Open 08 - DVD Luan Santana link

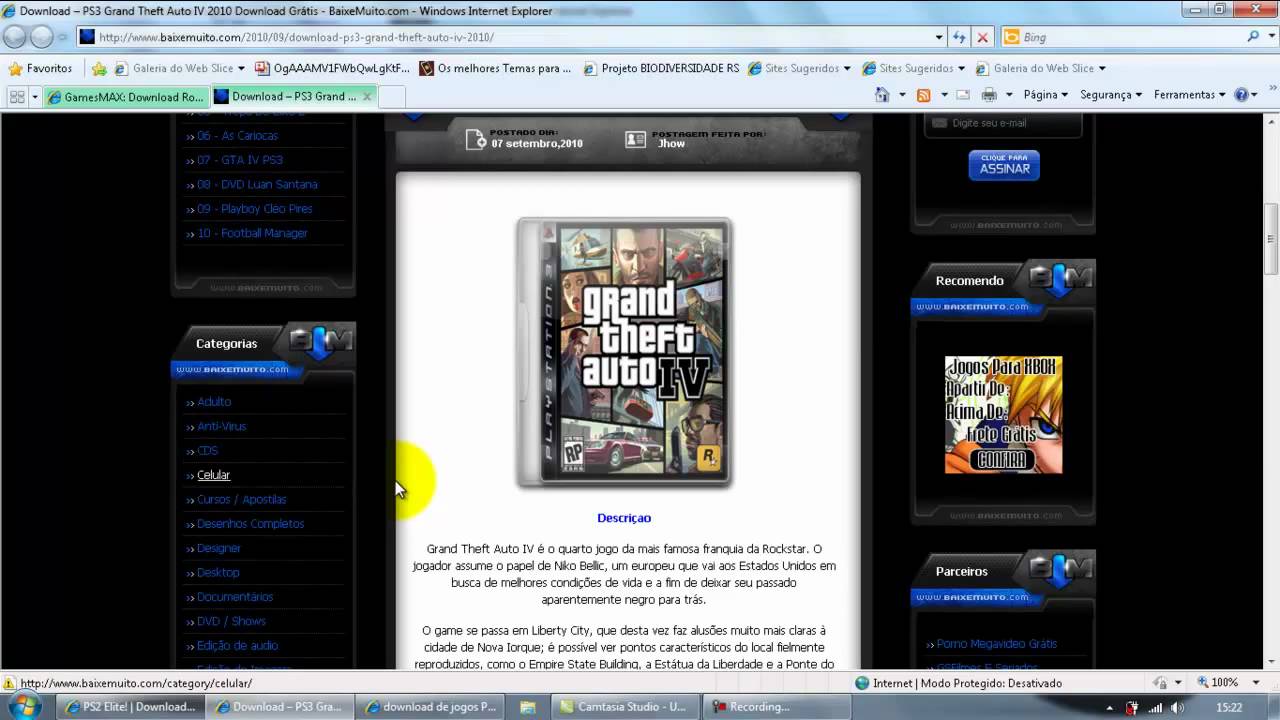point(257,184)
